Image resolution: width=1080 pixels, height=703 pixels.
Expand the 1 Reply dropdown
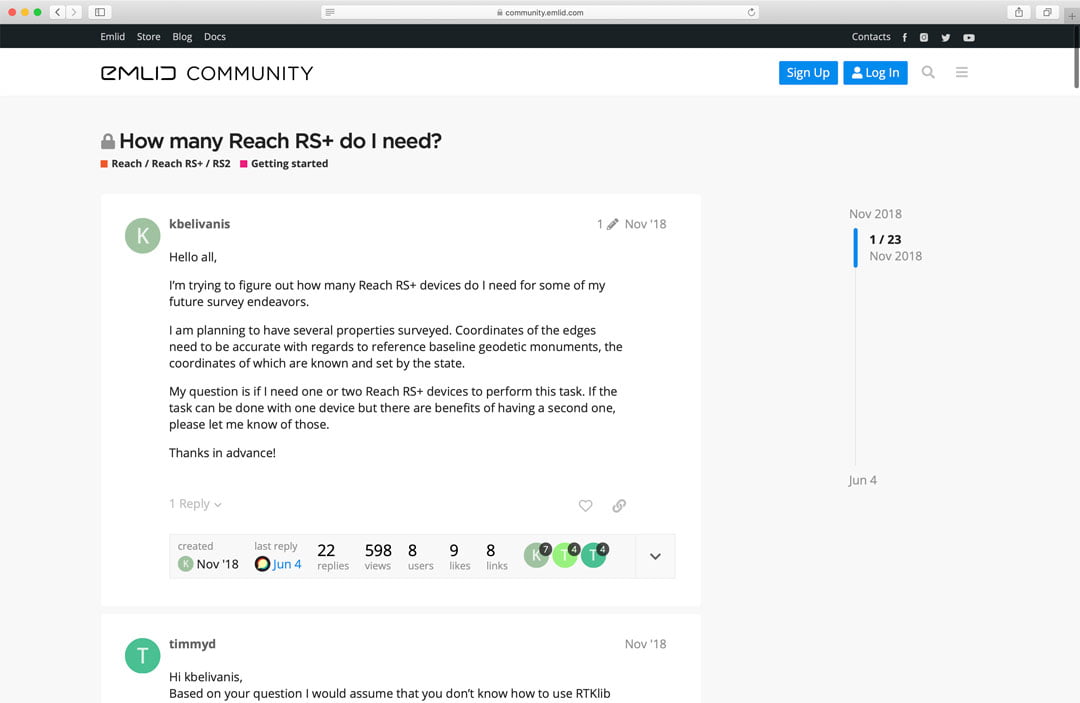[x=196, y=504]
